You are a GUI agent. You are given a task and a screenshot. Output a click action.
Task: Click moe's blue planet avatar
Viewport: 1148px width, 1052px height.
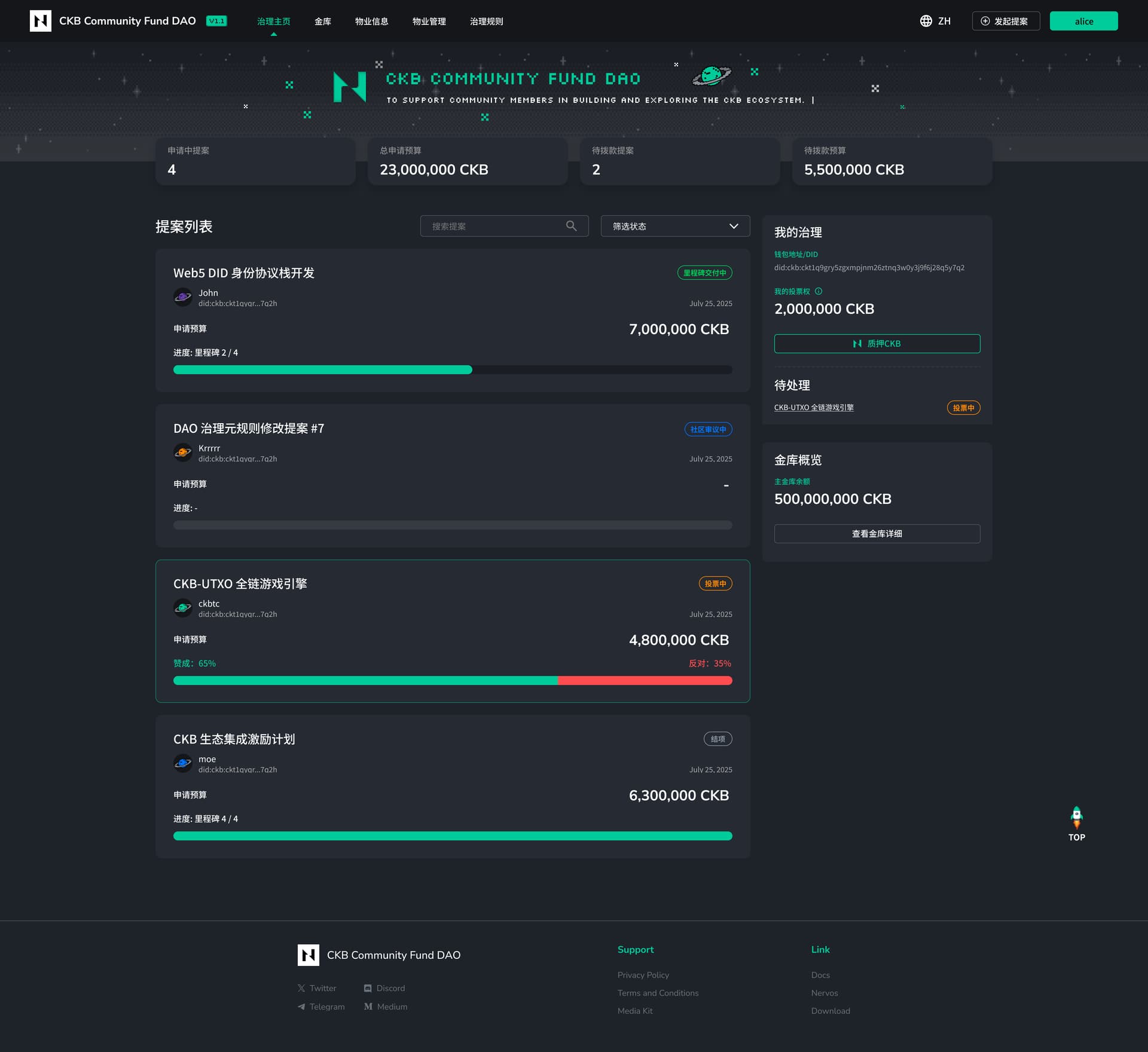tap(183, 763)
